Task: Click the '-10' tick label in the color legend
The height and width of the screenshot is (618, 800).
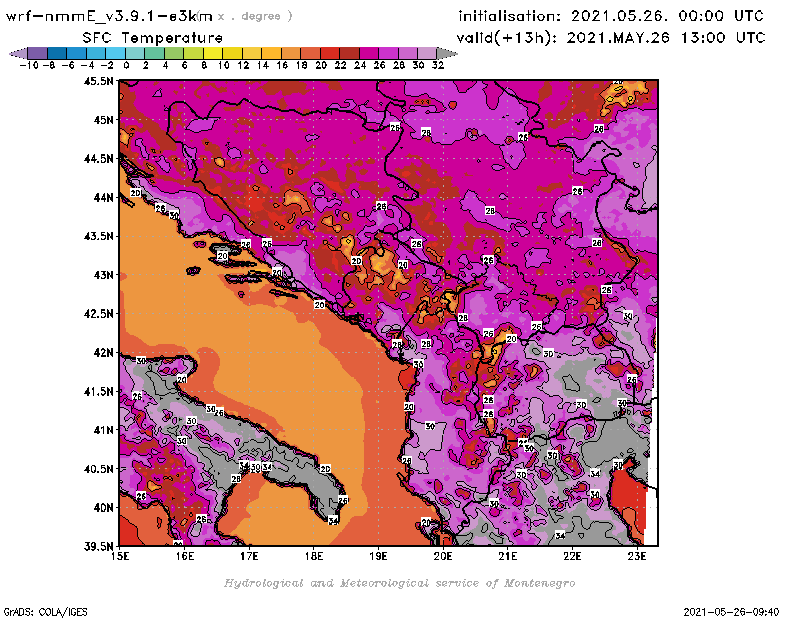Action: [29, 65]
